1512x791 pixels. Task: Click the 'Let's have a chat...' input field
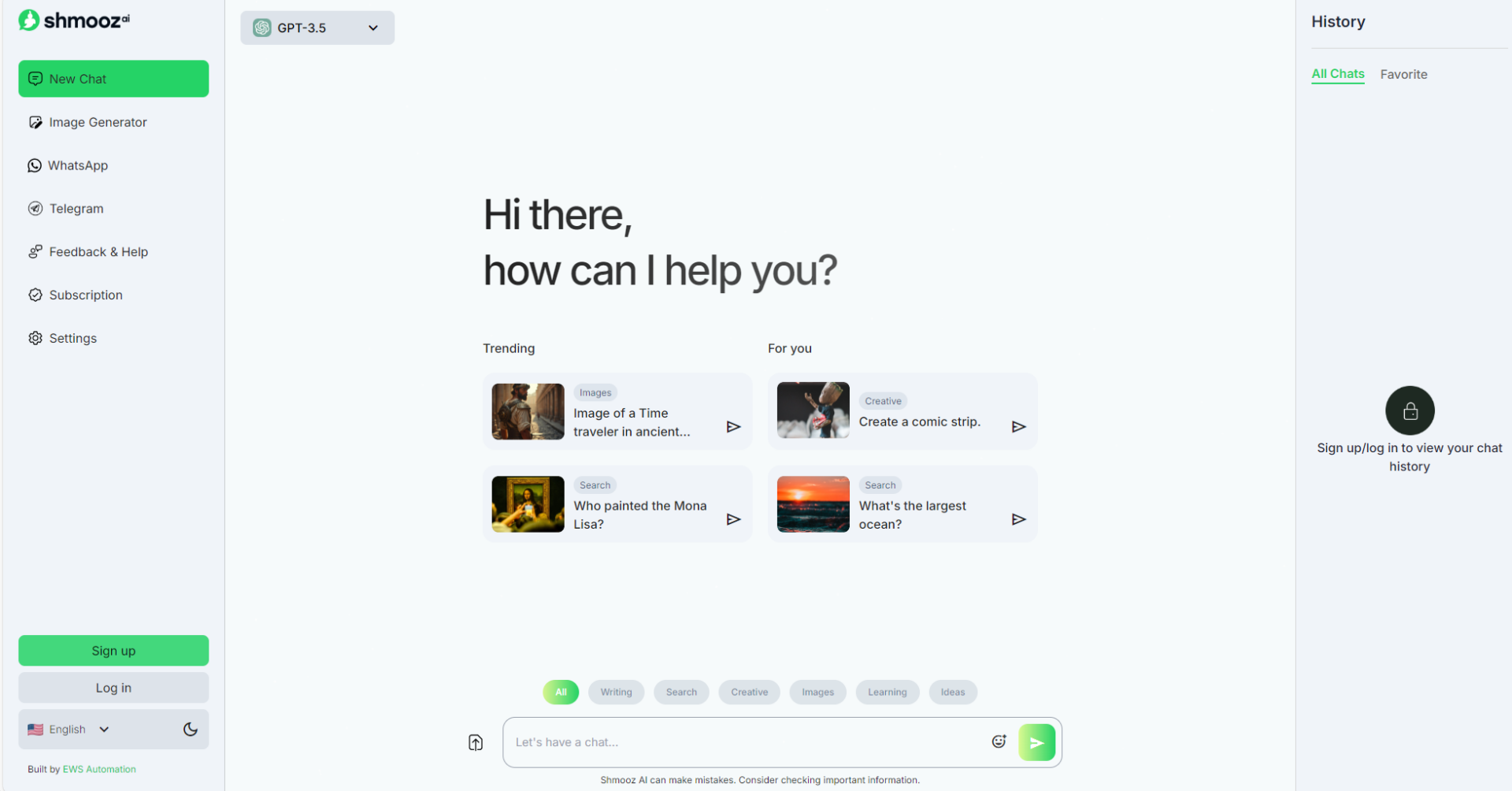(x=744, y=742)
